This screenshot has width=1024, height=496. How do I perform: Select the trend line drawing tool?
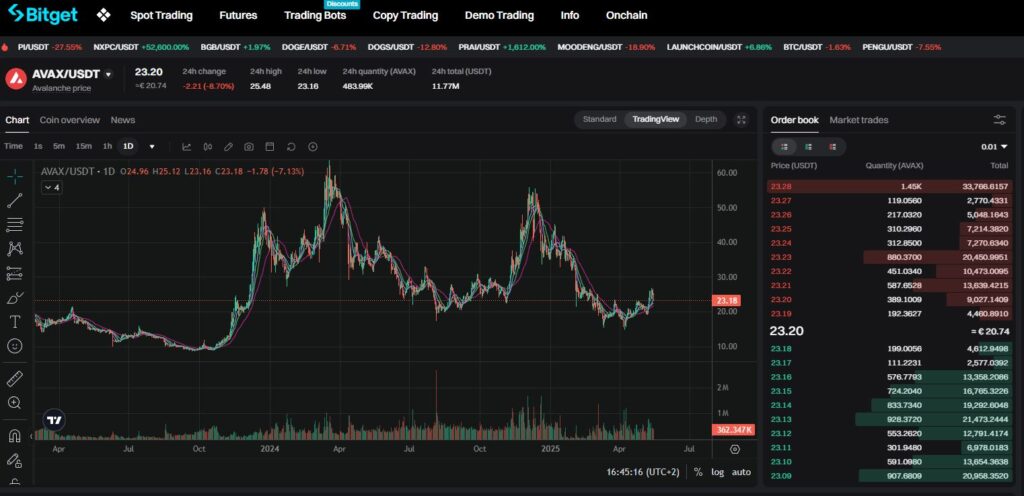(x=15, y=201)
